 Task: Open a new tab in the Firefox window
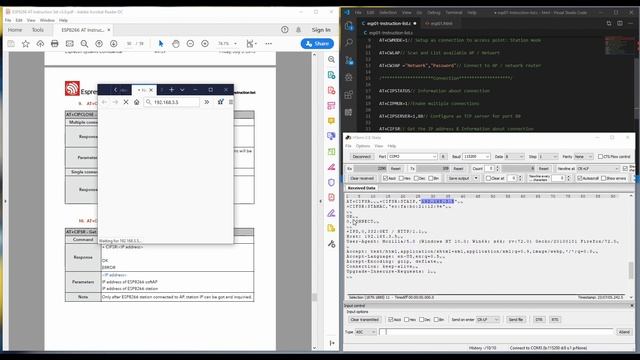coord(171,89)
